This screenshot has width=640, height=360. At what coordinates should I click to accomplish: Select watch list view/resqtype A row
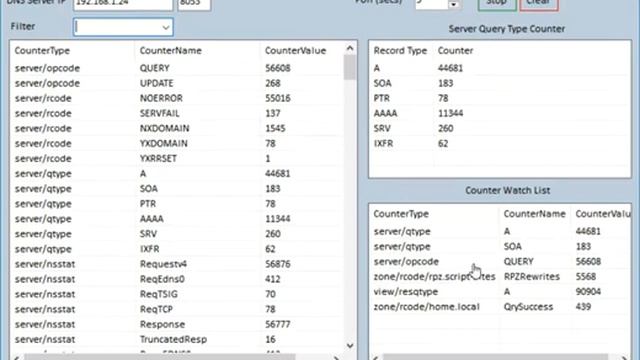pos(500,292)
